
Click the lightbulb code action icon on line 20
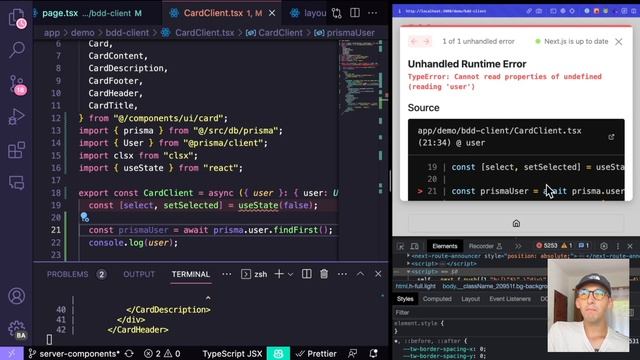point(84,217)
